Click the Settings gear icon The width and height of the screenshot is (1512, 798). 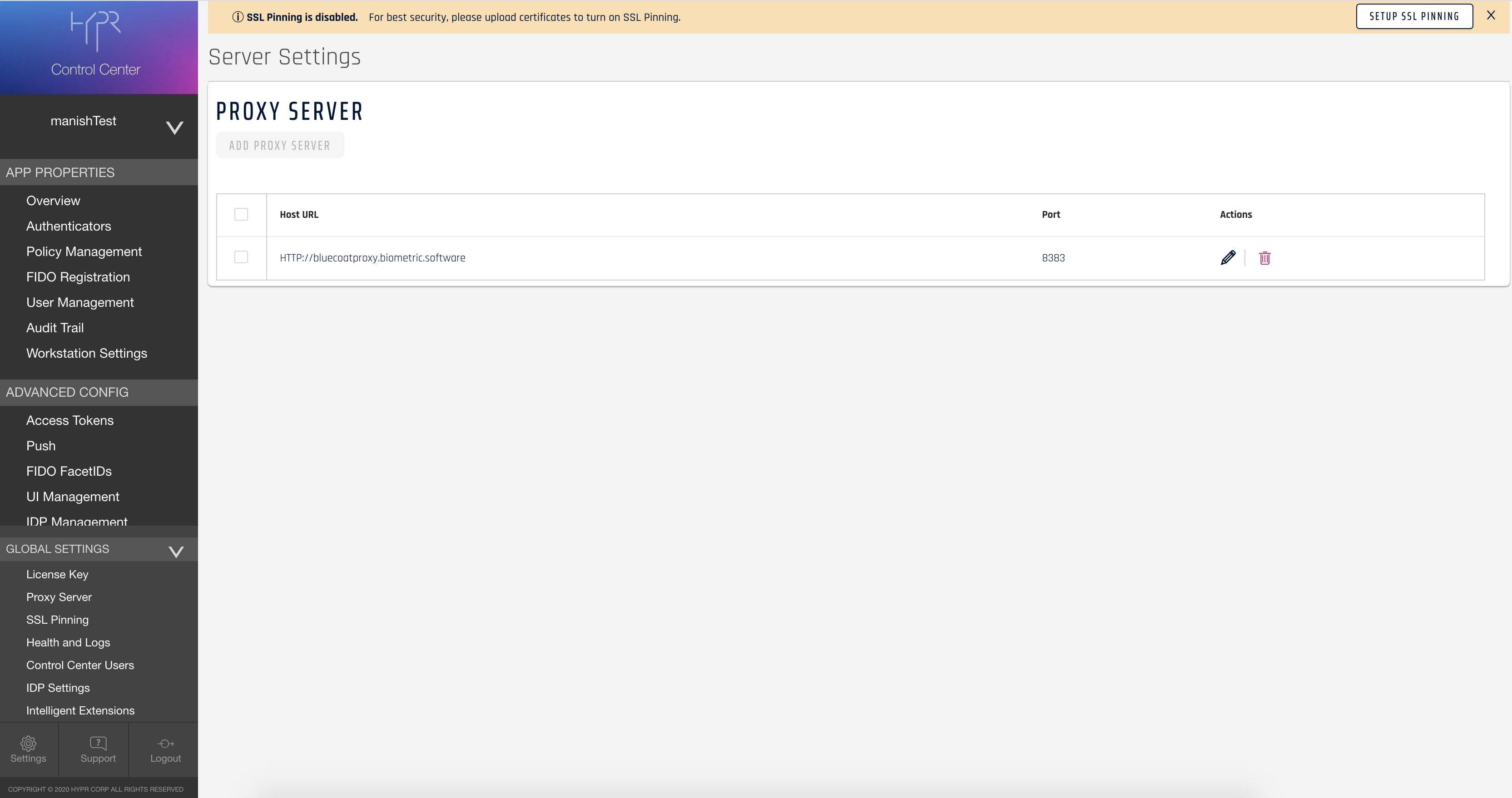28,744
